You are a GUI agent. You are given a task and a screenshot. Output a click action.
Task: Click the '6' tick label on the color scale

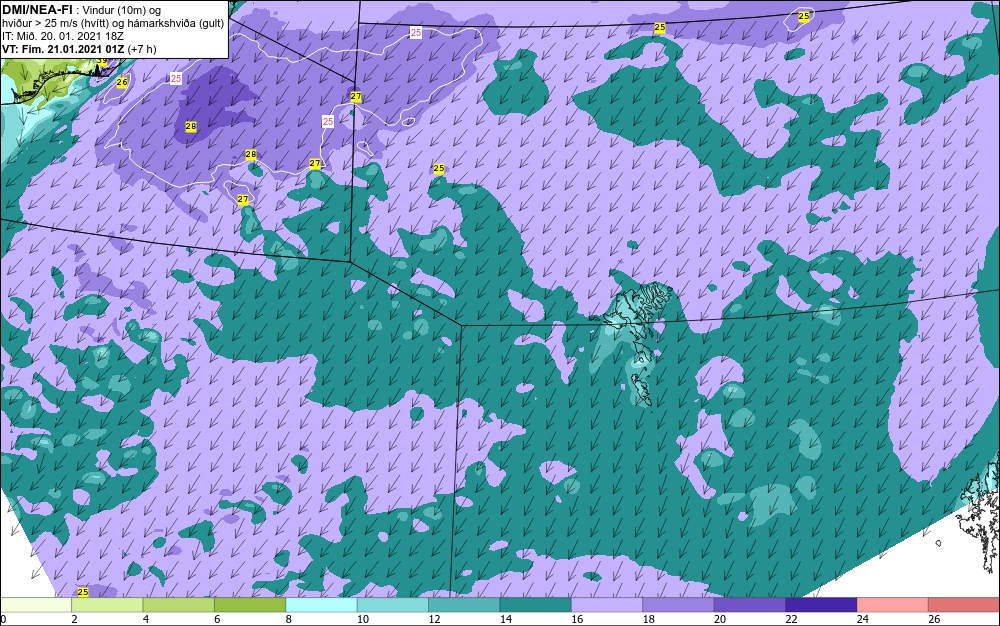tap(217, 619)
